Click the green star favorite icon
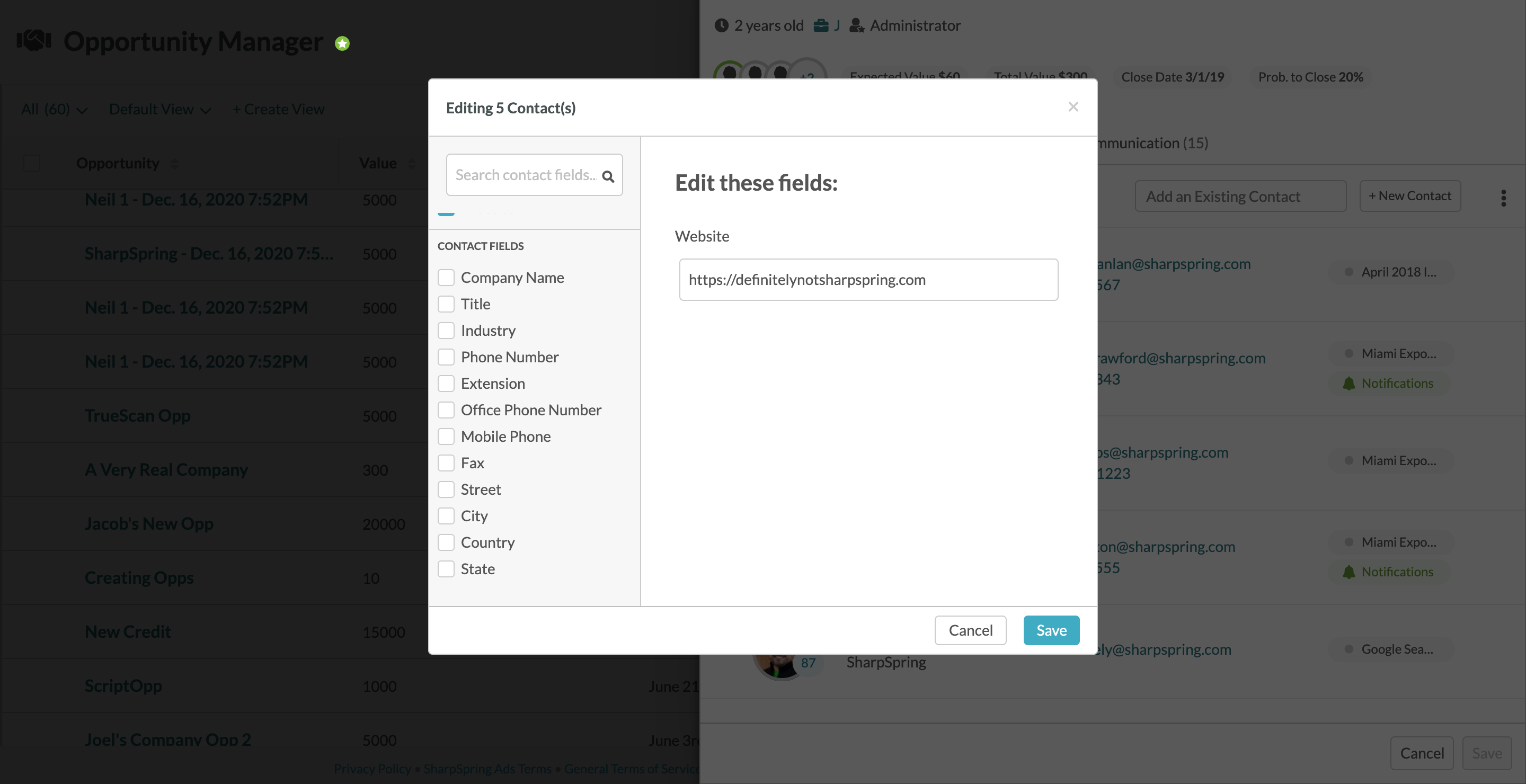 (342, 43)
